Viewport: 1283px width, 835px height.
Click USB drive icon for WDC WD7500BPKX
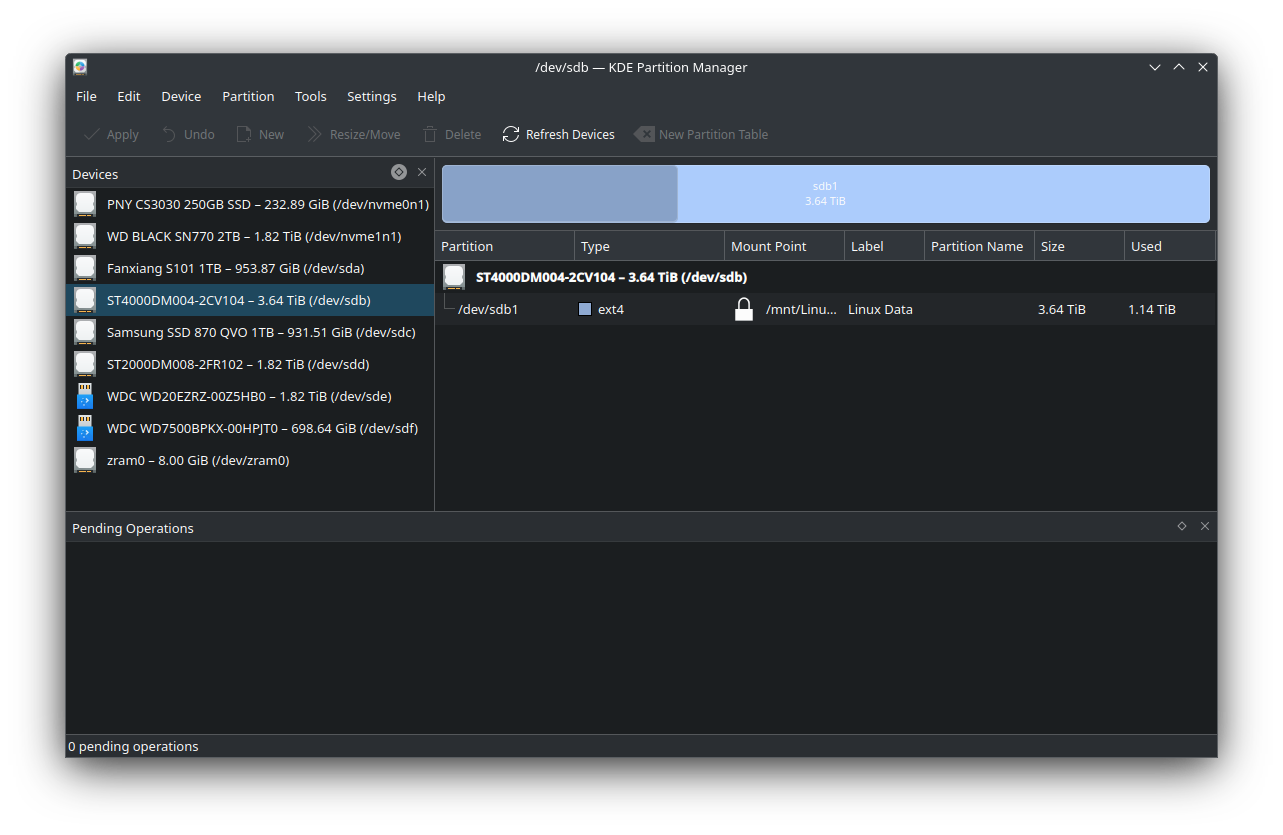pyautogui.click(x=85, y=428)
